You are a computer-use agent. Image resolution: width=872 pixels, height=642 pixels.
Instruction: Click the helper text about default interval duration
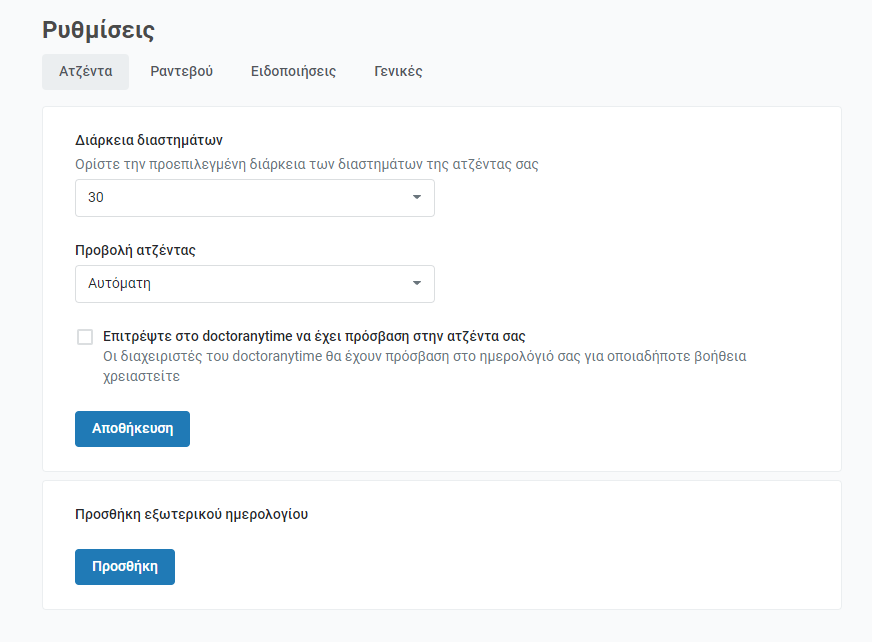[x=307, y=165]
